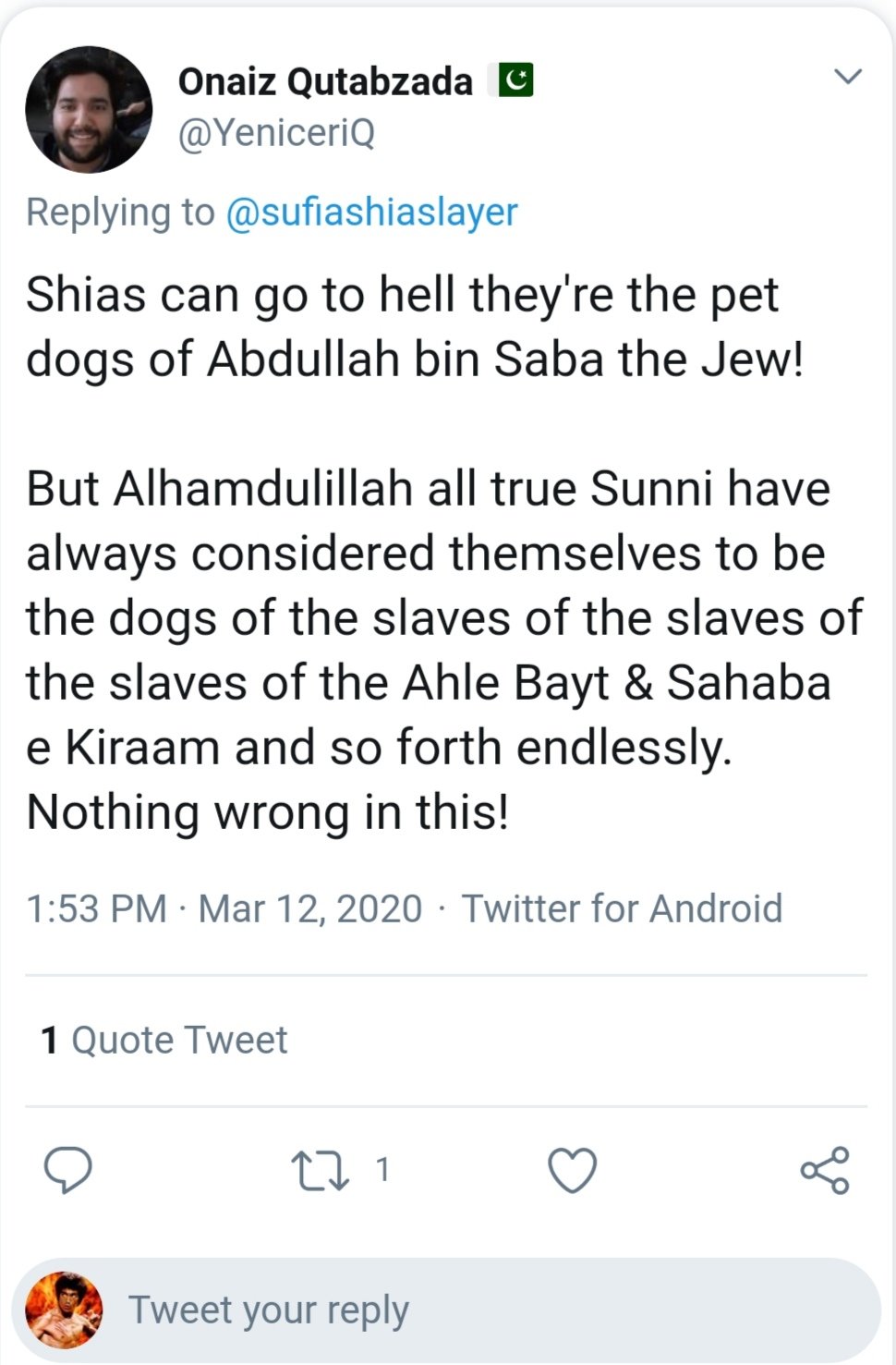Image resolution: width=896 pixels, height=1365 pixels.
Task: Open the @sufiashiaslayer mention link
Action: pos(371,213)
